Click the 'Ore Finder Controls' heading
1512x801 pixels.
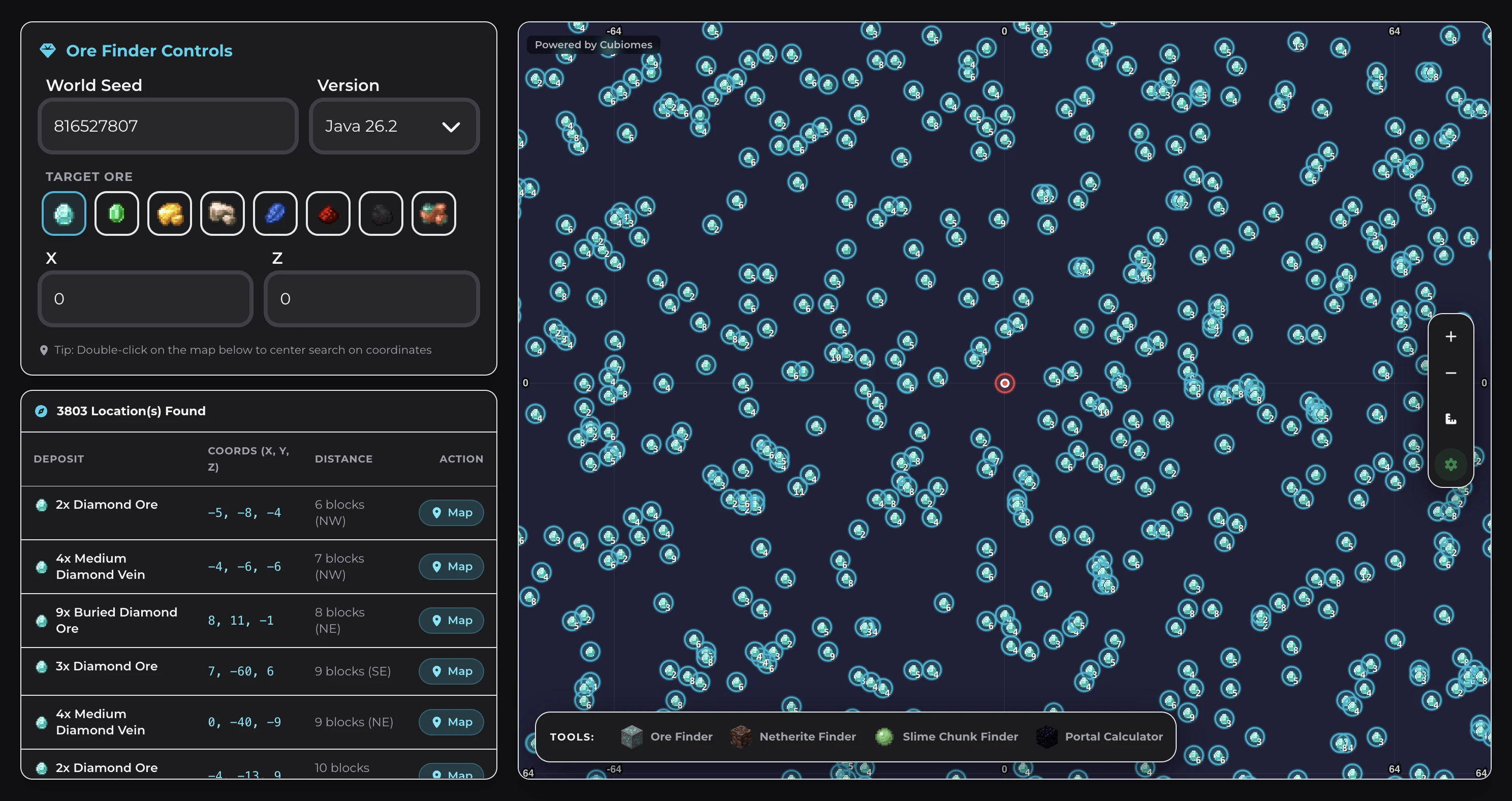[149, 51]
